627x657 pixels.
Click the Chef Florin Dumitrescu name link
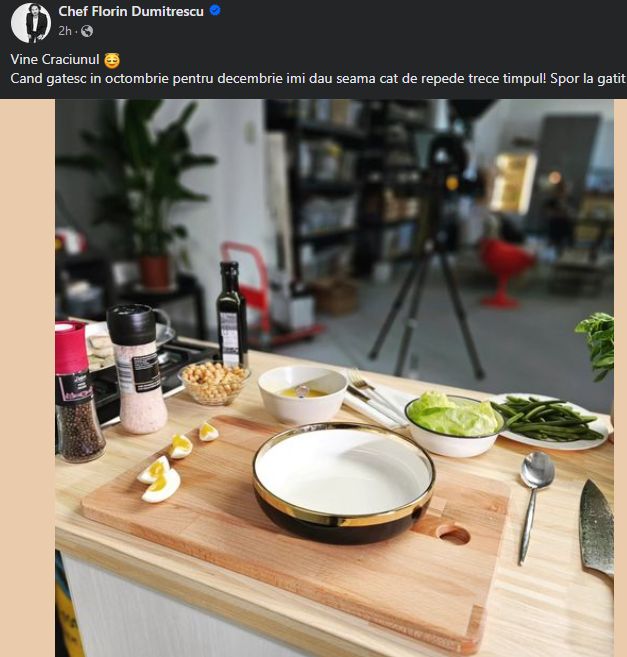point(131,11)
